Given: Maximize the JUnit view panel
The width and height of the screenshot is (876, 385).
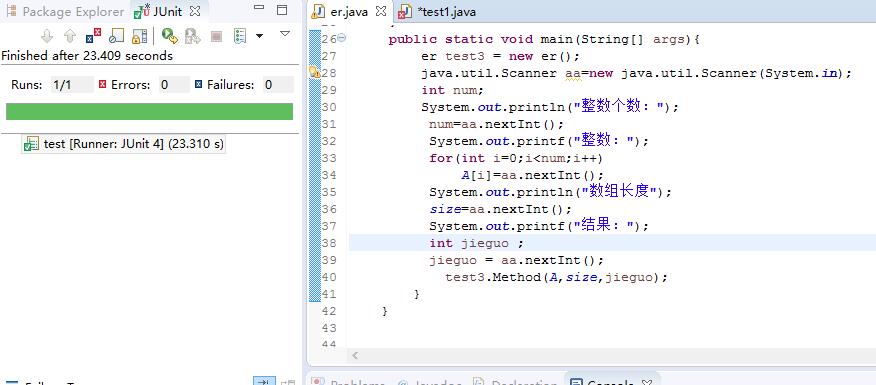Looking at the screenshot, I should click(x=282, y=9).
